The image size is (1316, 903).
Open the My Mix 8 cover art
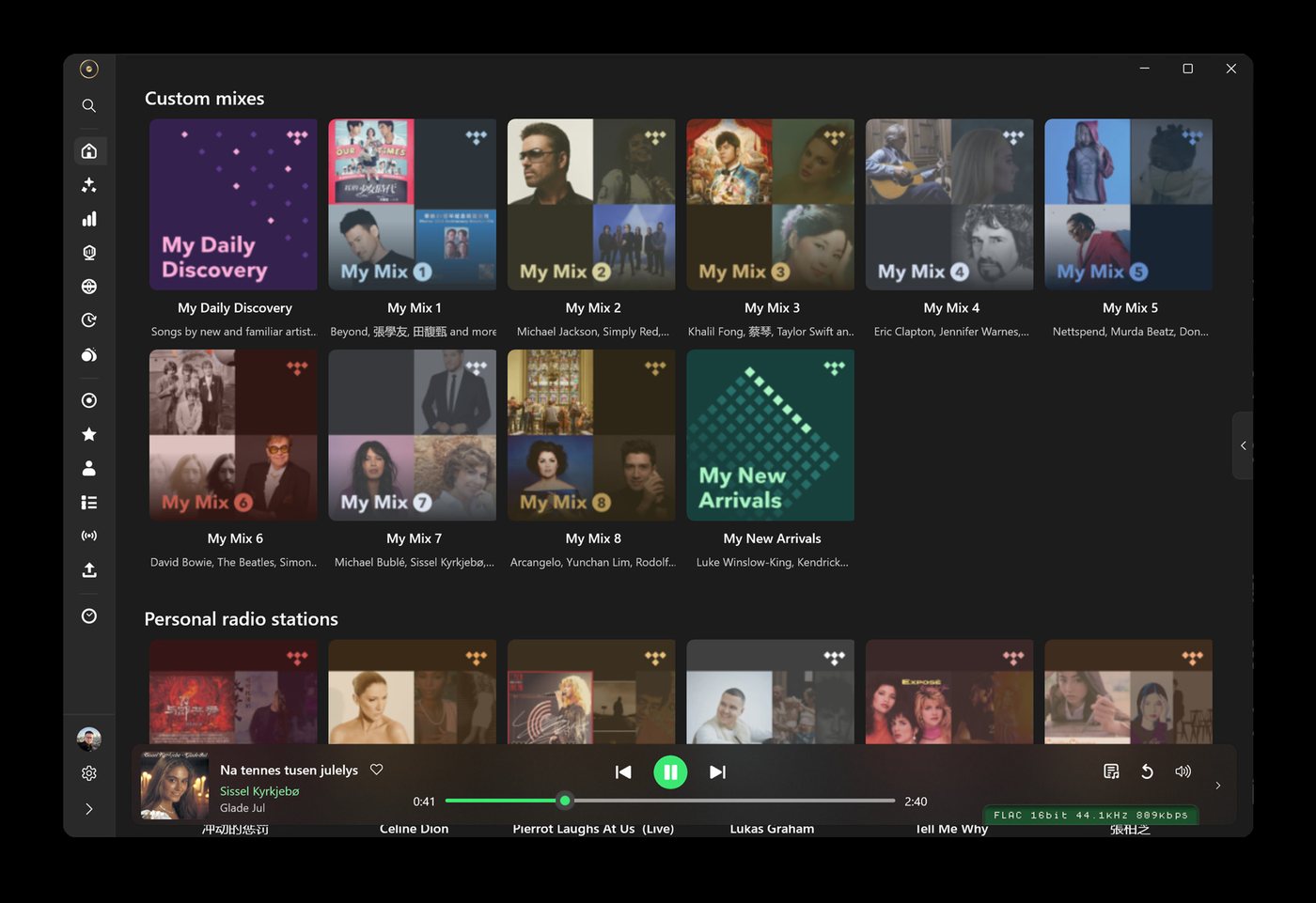[x=591, y=435]
